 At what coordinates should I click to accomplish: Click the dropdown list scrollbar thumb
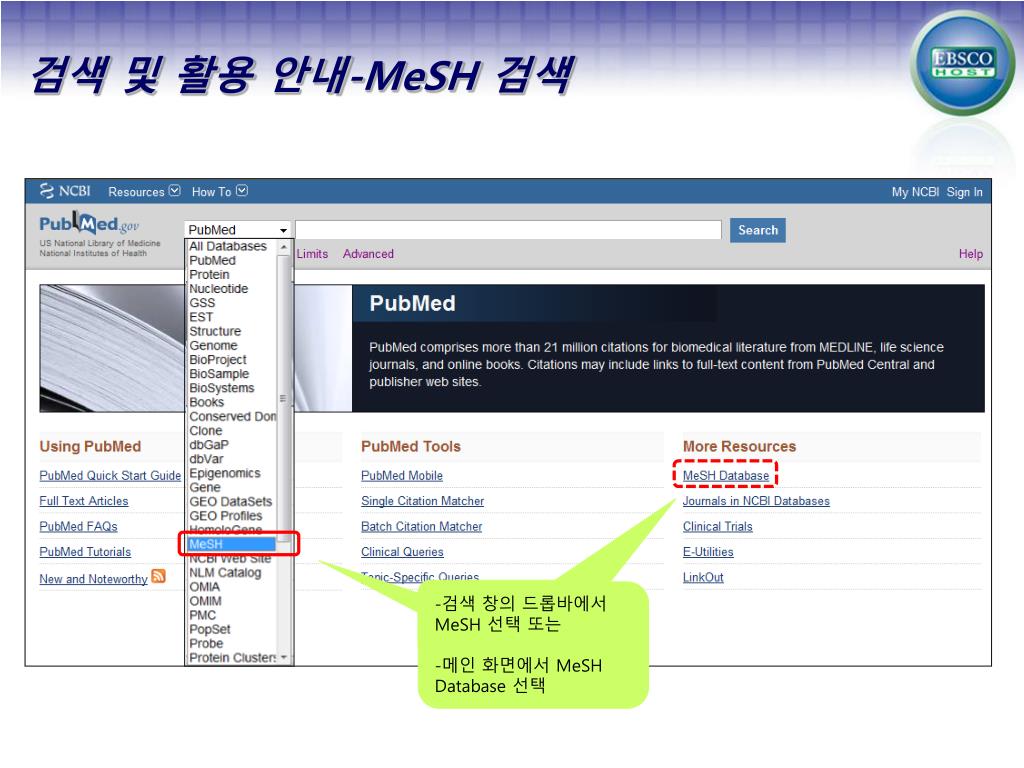click(283, 398)
